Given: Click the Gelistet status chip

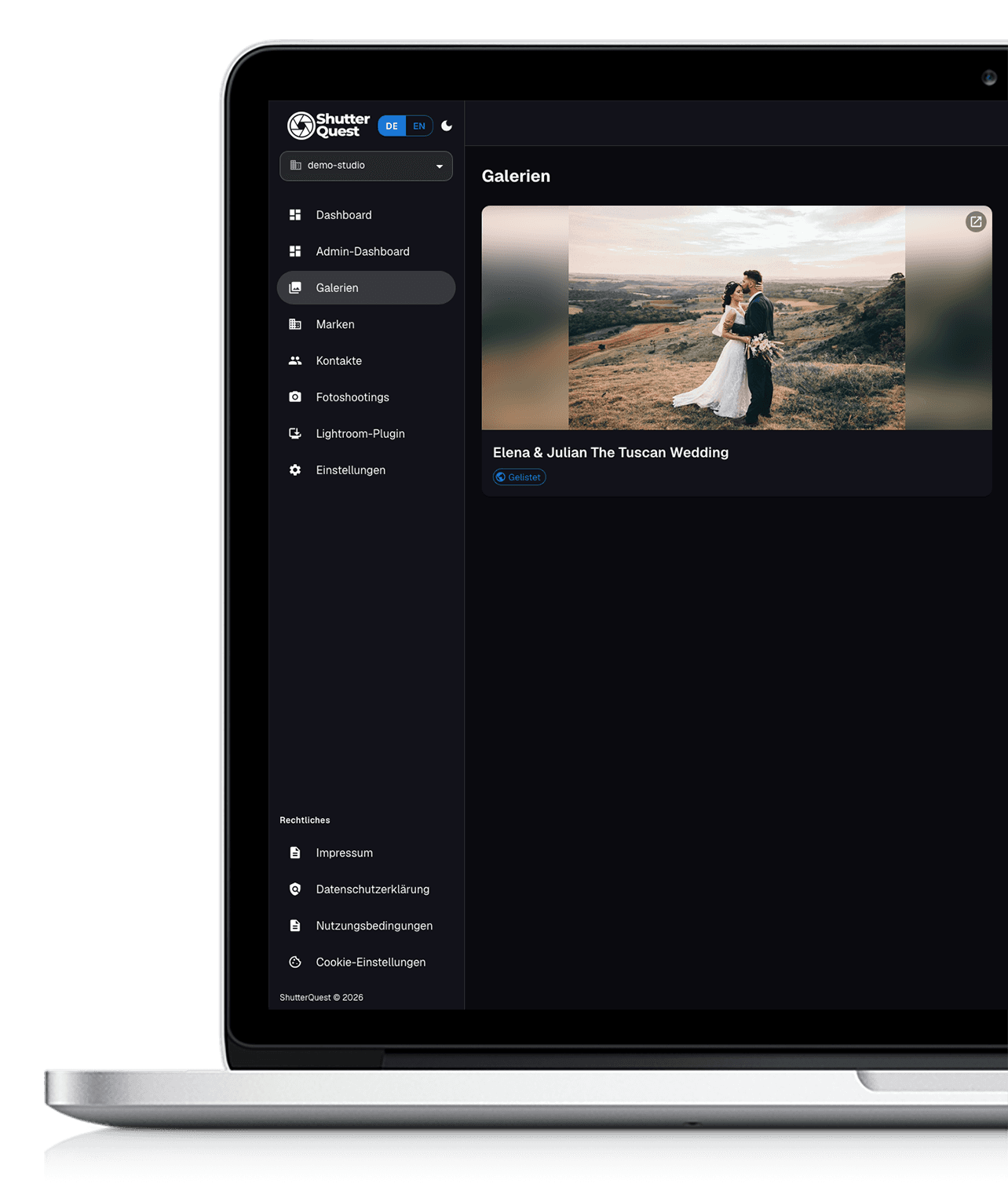Looking at the screenshot, I should (x=519, y=477).
